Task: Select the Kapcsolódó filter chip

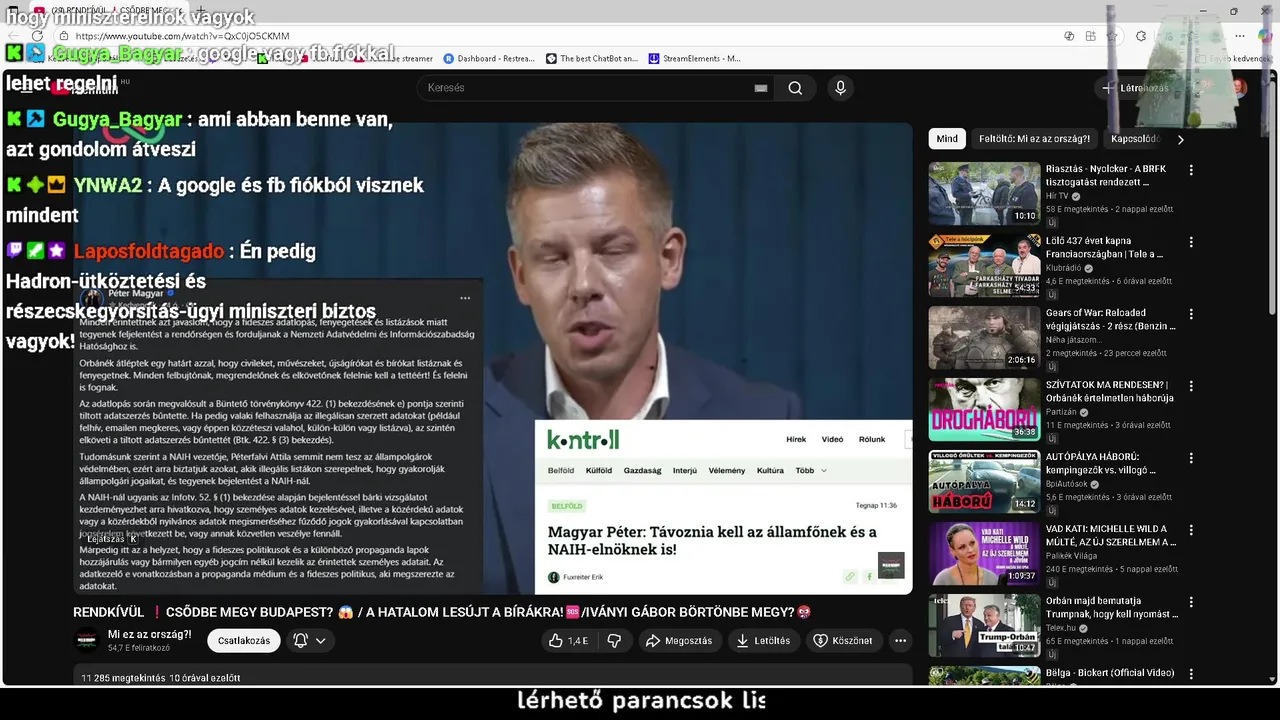Action: tap(1135, 139)
